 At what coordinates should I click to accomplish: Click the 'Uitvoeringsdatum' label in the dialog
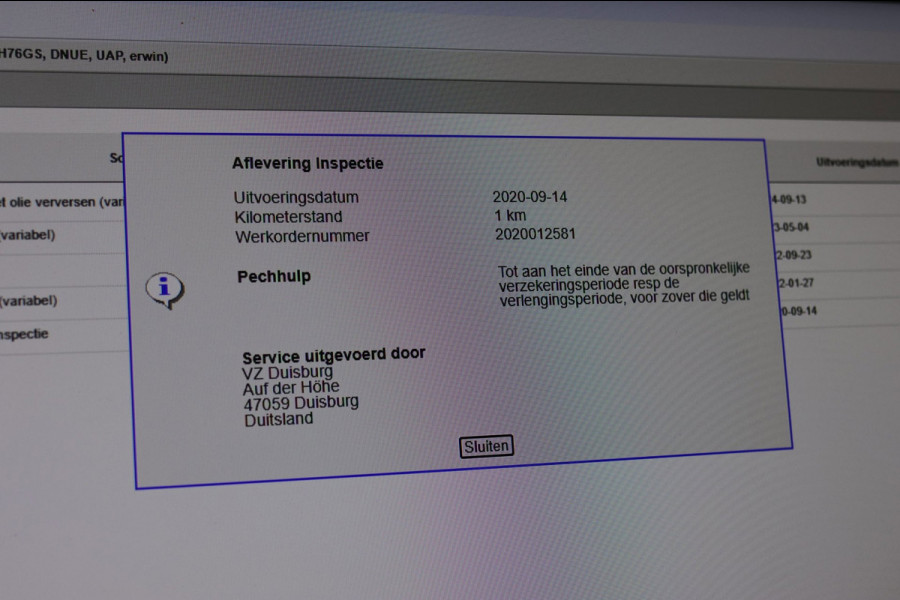(296, 198)
